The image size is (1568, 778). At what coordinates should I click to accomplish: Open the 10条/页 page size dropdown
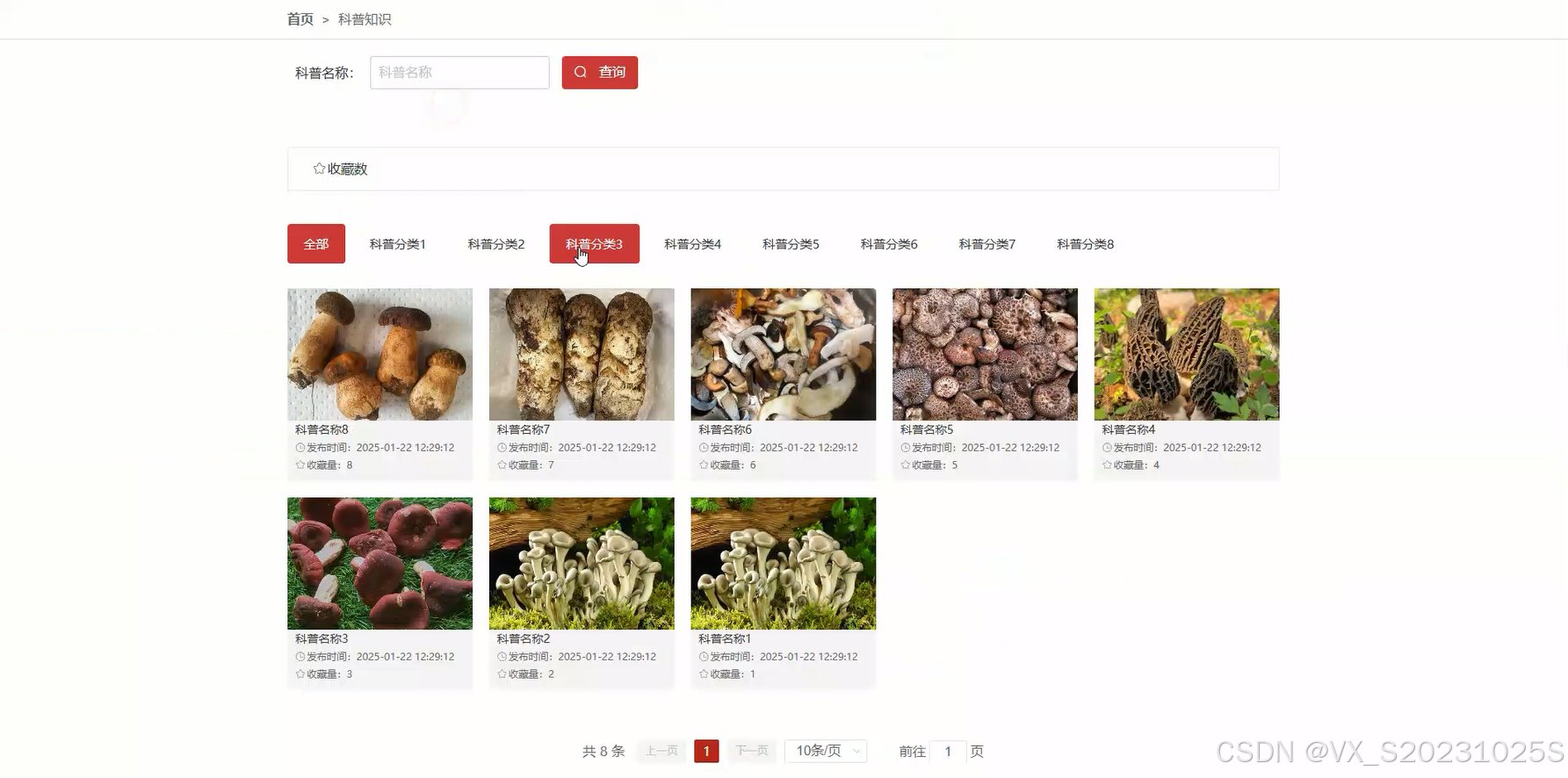(827, 751)
